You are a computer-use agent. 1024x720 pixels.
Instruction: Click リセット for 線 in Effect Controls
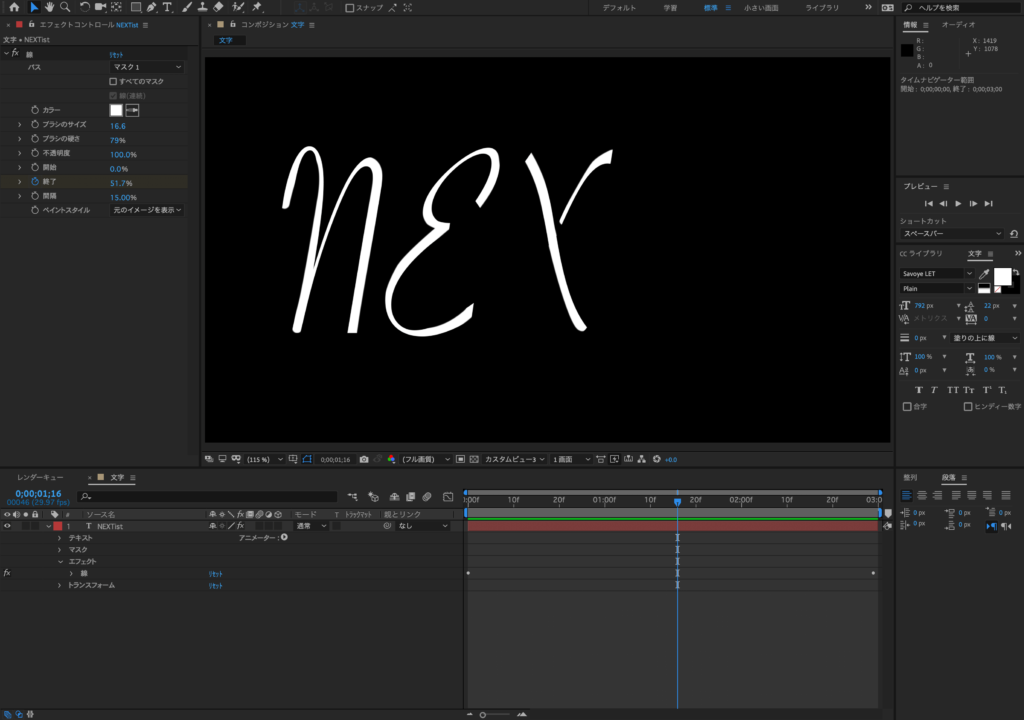pos(116,55)
